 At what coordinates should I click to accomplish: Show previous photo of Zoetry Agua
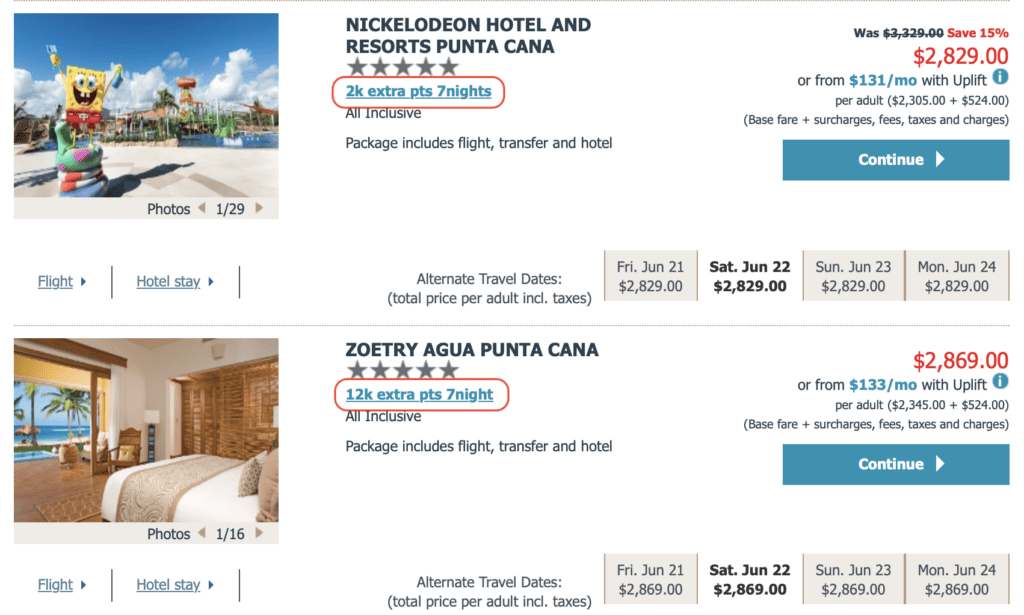pyautogui.click(x=201, y=534)
